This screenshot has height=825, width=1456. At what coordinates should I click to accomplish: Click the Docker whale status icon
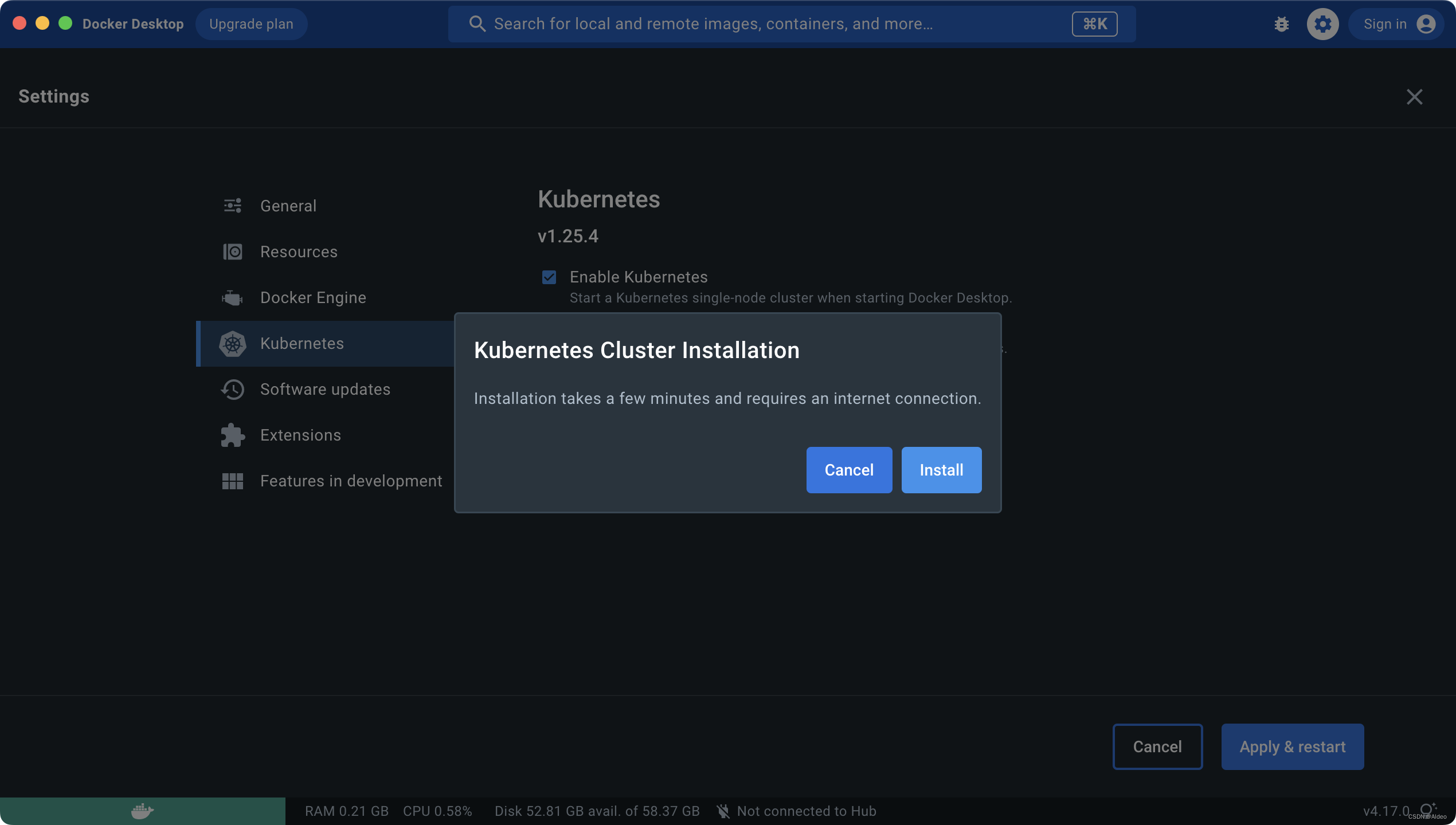click(142, 811)
